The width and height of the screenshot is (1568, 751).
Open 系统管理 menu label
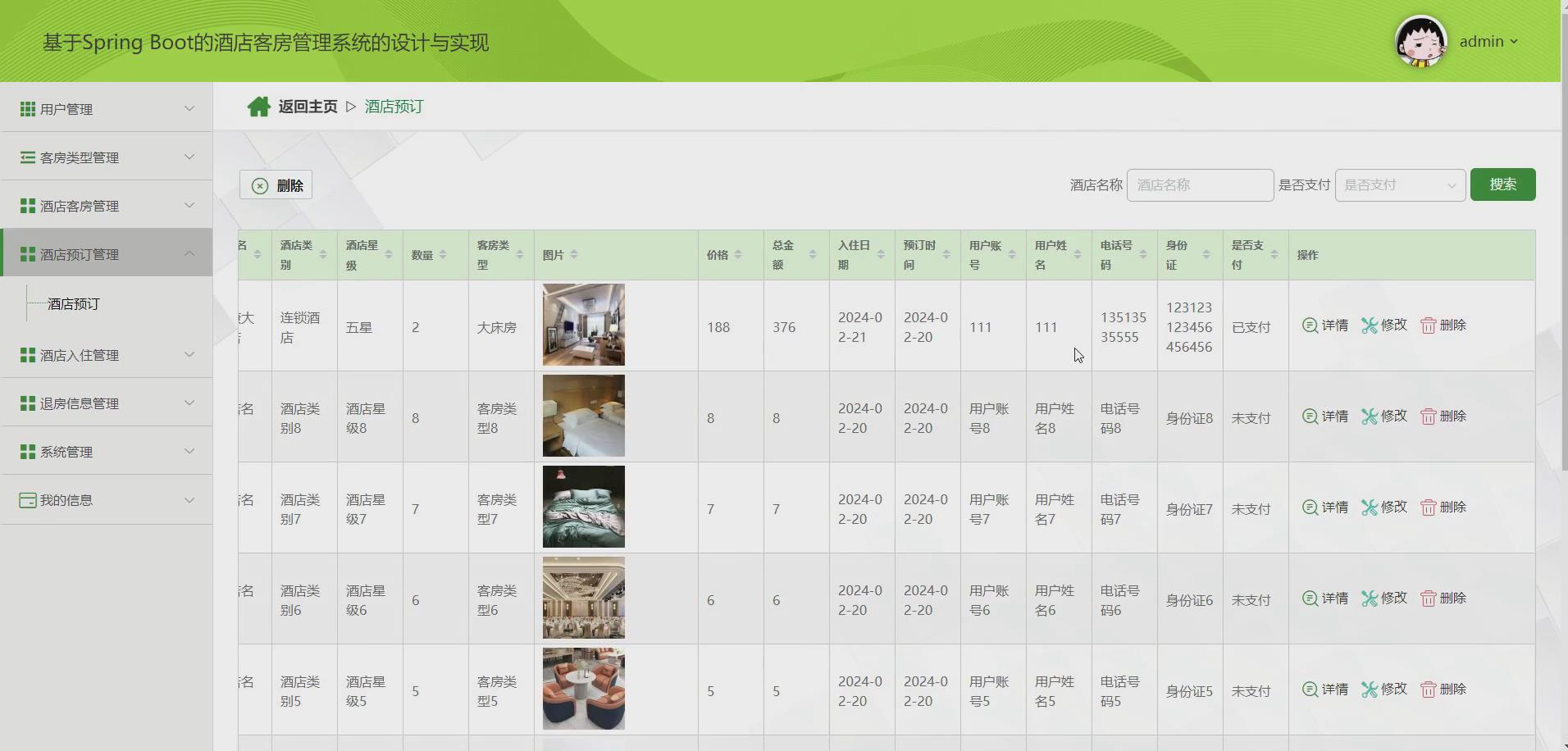[66, 452]
